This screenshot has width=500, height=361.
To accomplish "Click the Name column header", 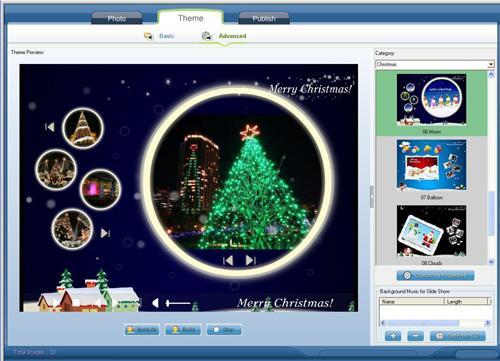I will point(412,301).
